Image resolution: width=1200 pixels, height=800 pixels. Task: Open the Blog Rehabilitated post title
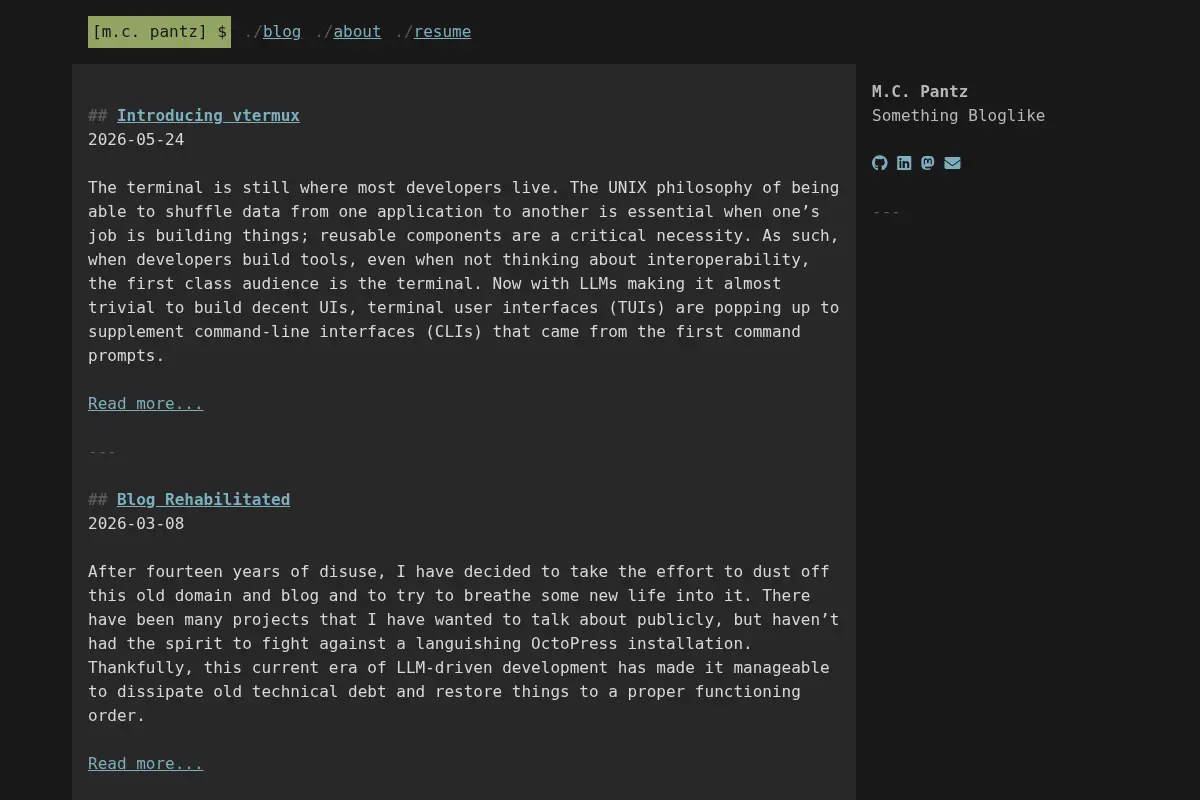tap(203, 499)
